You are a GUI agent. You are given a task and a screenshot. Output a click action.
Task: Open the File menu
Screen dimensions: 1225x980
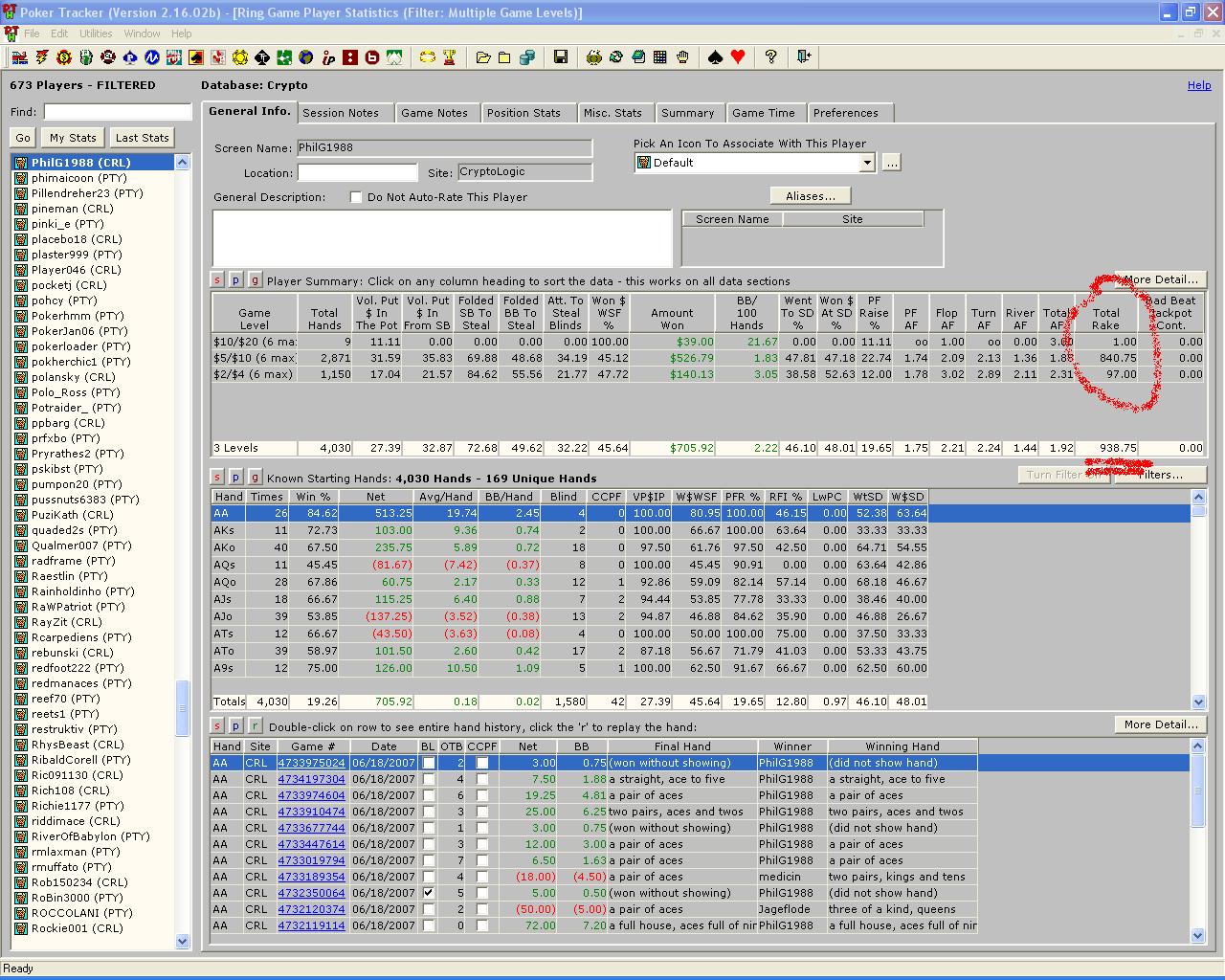pyautogui.click(x=32, y=33)
